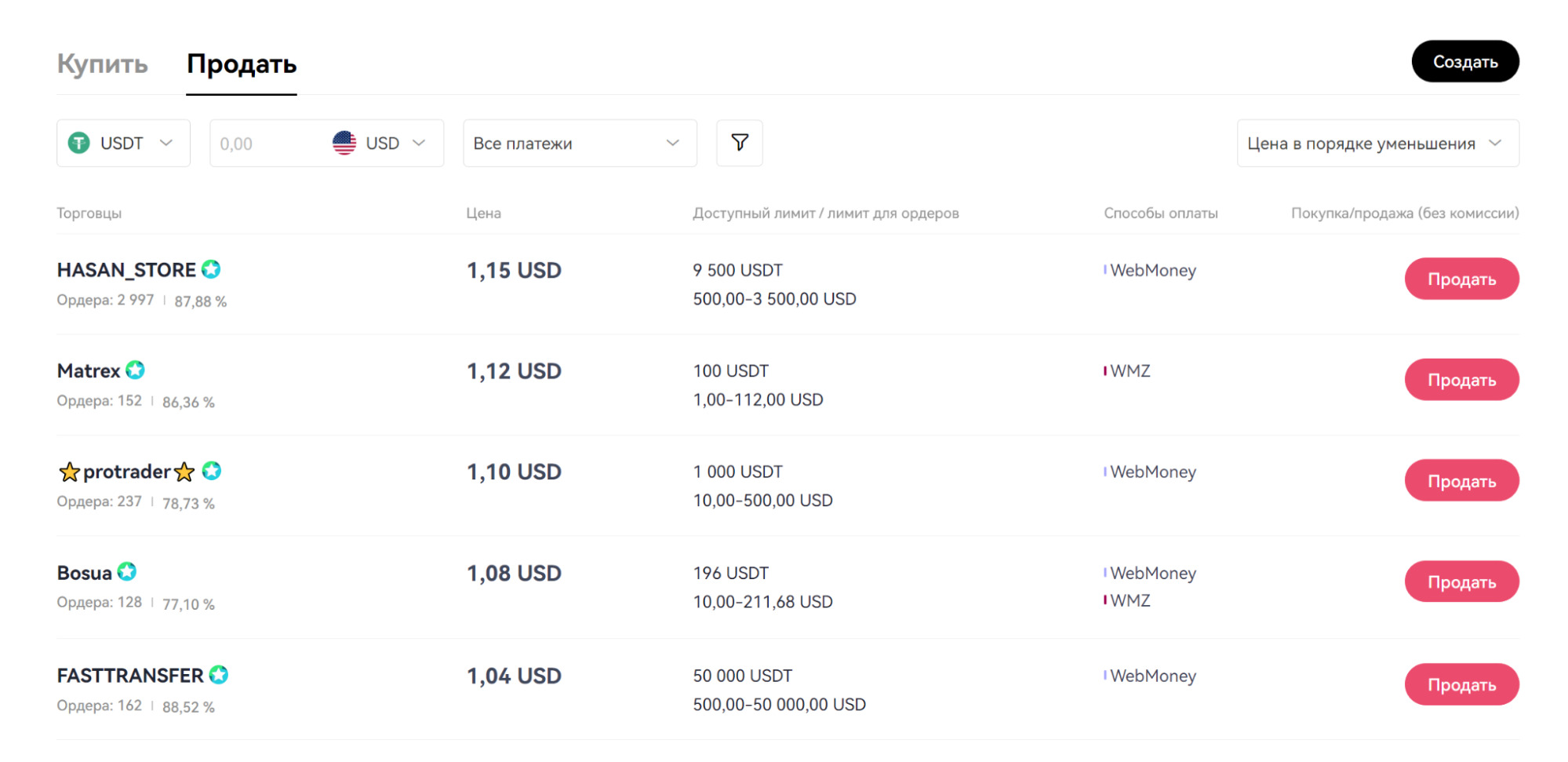1568x762 pixels.
Task: Click FASTTRANSFER verified badge icon
Action: point(219,675)
